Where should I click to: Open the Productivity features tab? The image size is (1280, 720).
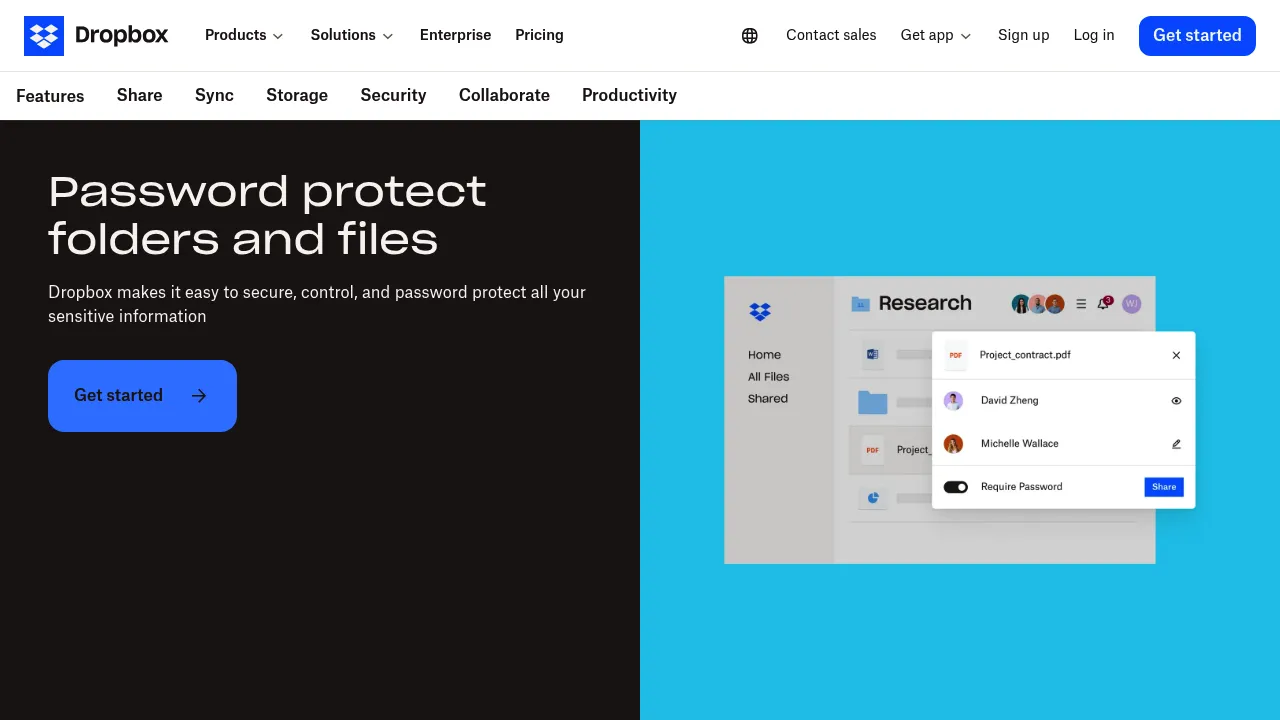click(629, 95)
